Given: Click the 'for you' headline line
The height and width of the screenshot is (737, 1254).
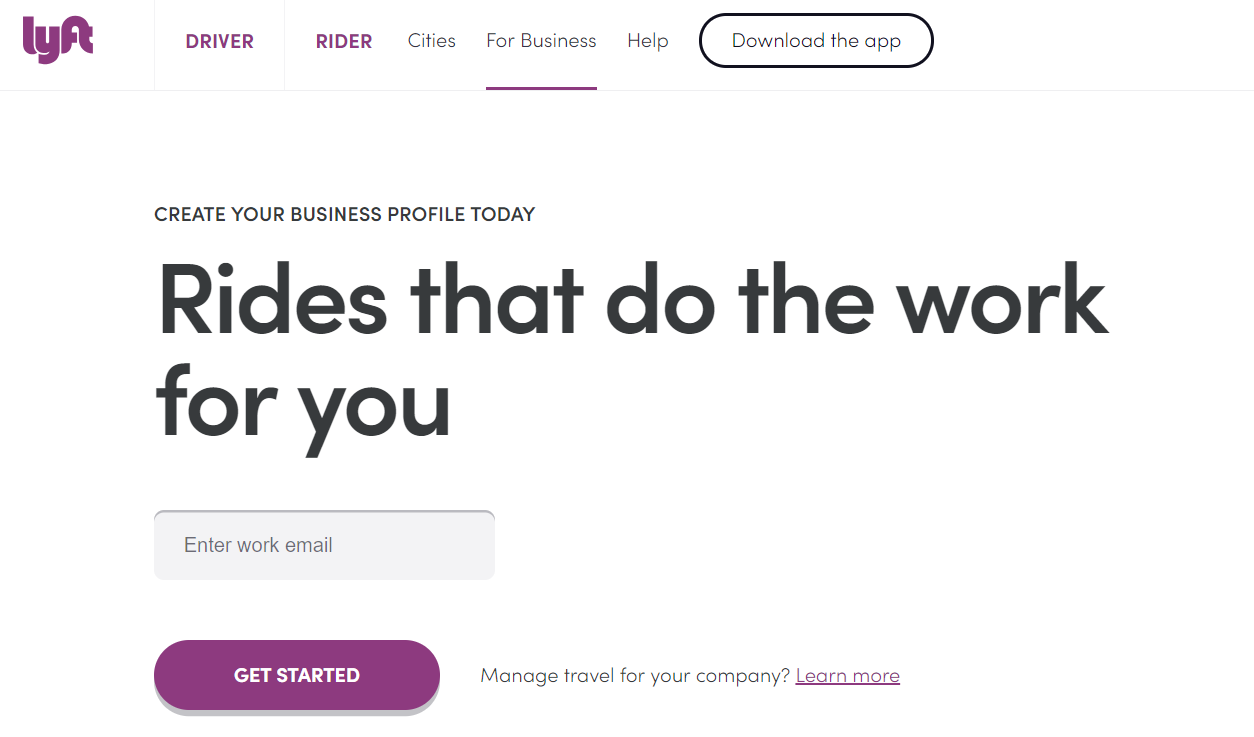Looking at the screenshot, I should point(304,403).
